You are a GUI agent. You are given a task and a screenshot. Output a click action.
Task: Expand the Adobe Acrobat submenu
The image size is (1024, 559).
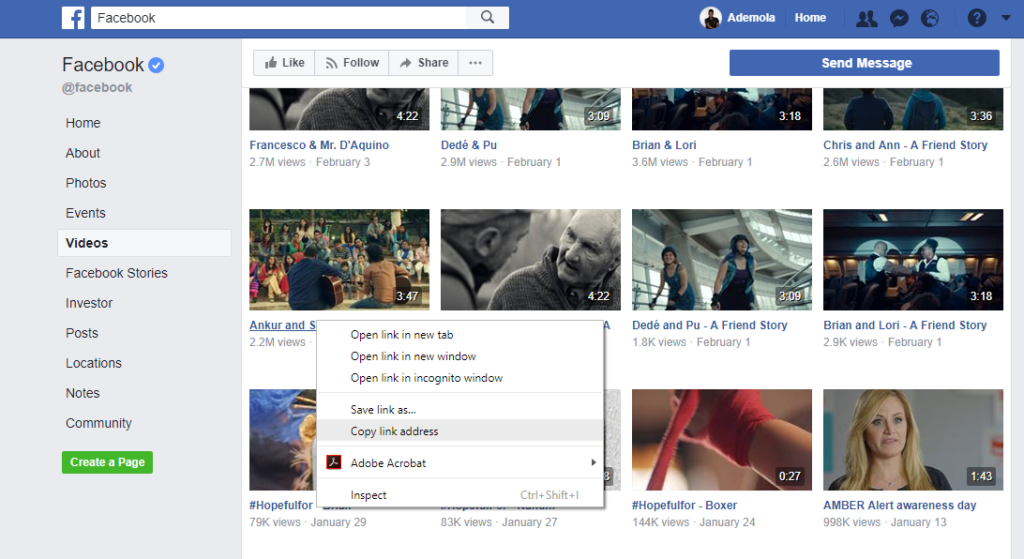[x=460, y=462]
